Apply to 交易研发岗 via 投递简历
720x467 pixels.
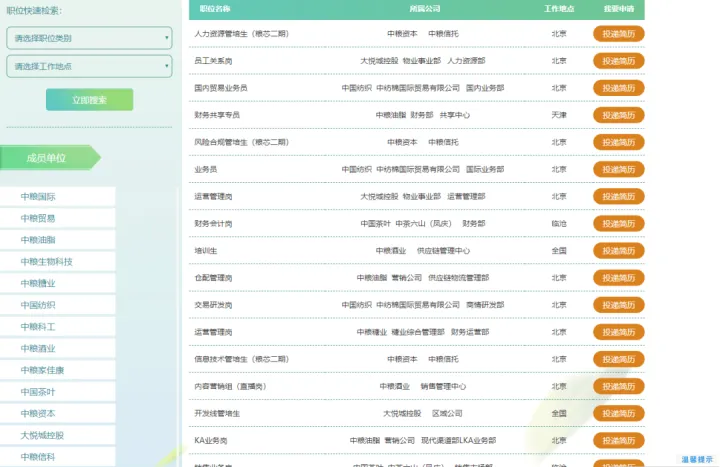[x=619, y=305]
